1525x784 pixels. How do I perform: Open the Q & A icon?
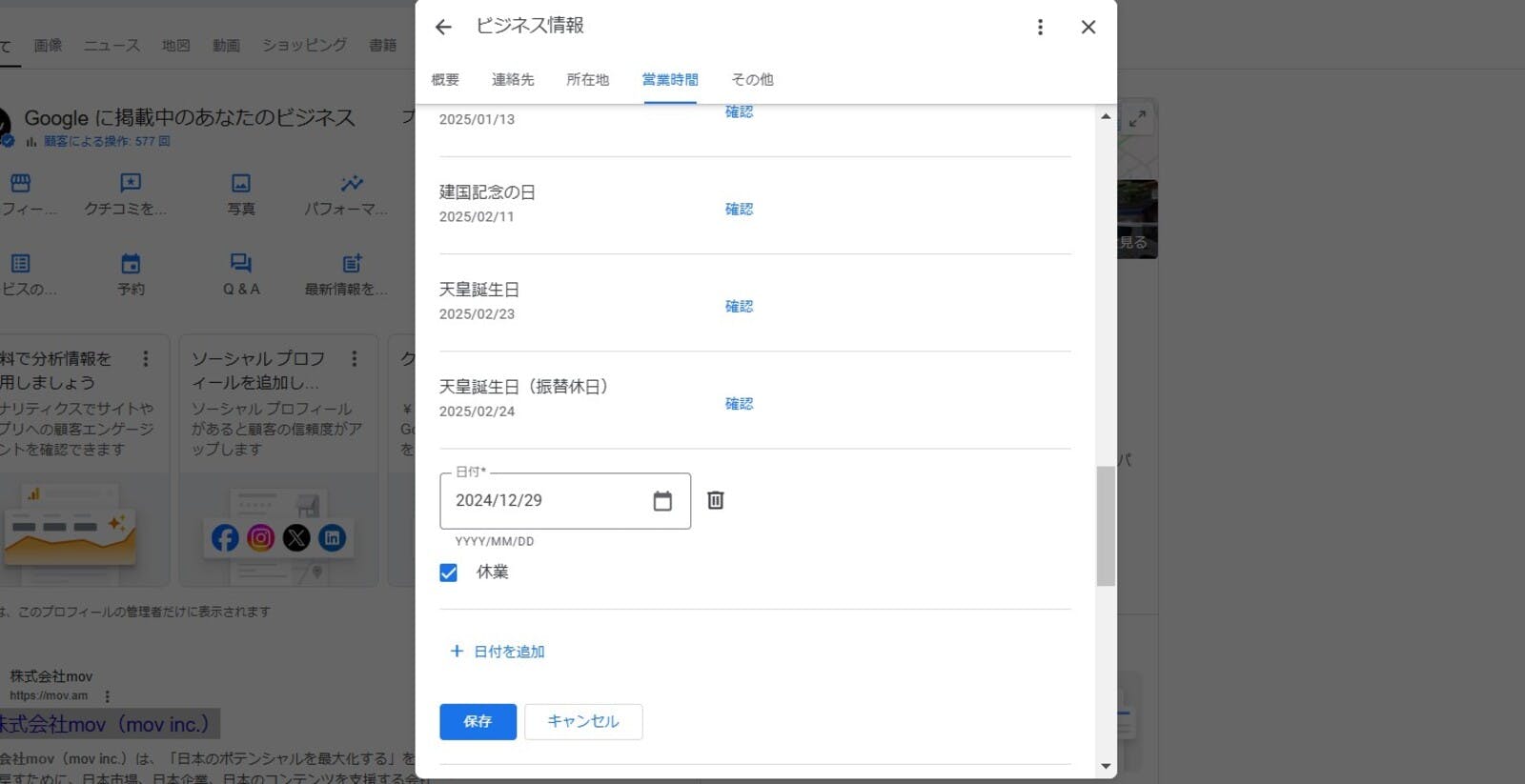click(x=240, y=264)
